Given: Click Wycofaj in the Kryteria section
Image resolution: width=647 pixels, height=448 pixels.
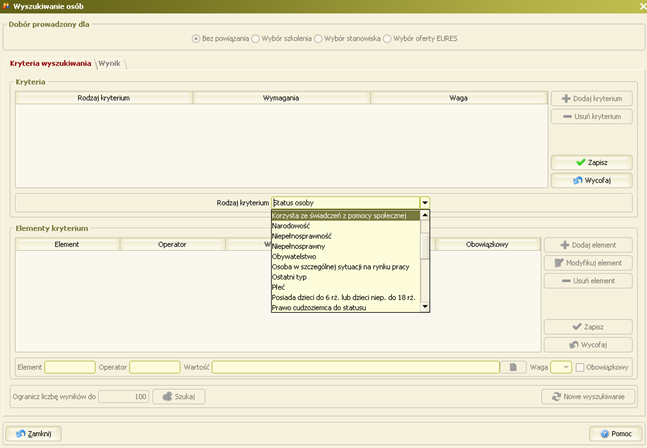Looking at the screenshot, I should (x=591, y=181).
